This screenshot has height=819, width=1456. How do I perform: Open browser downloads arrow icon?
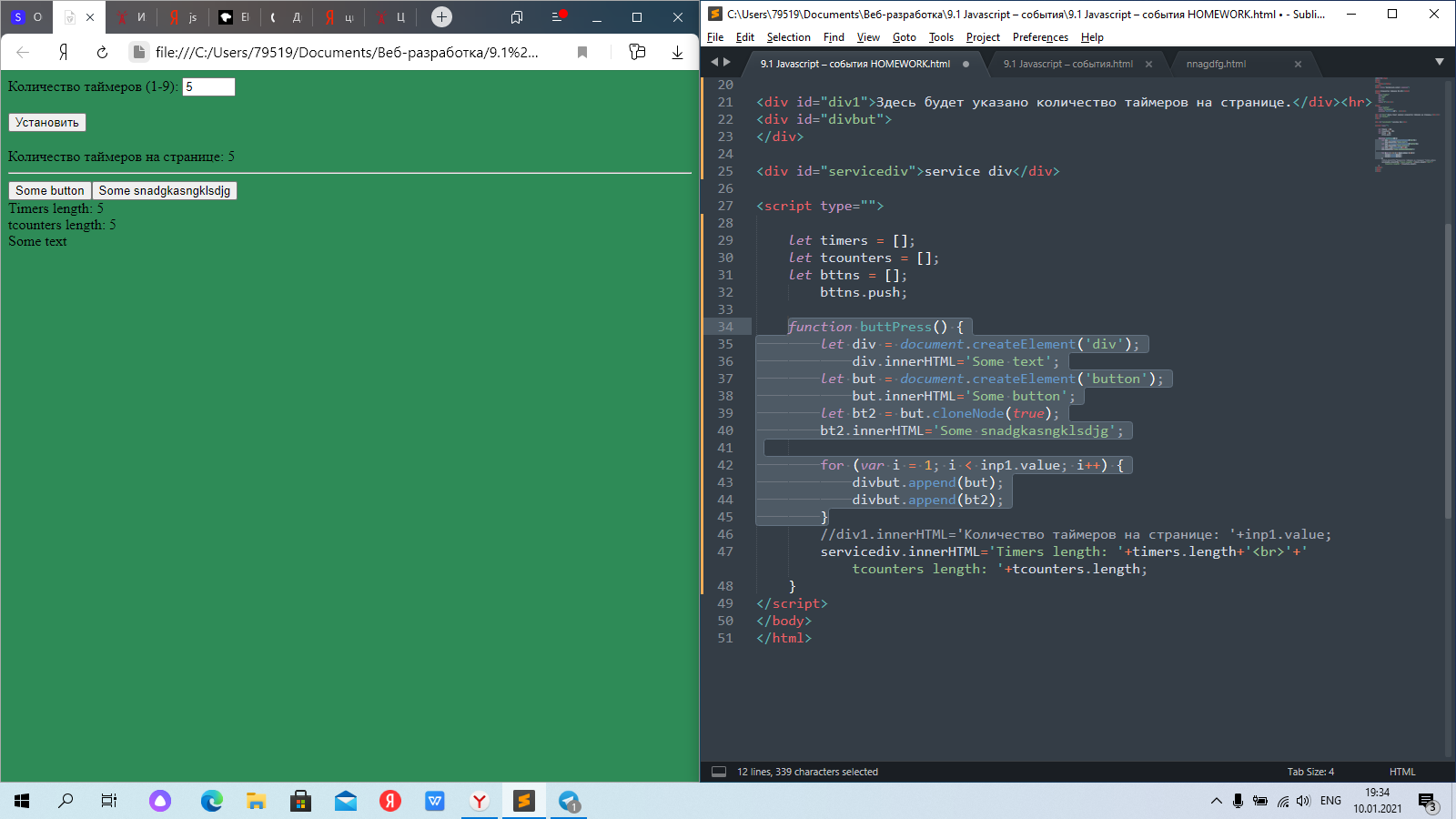point(677,52)
